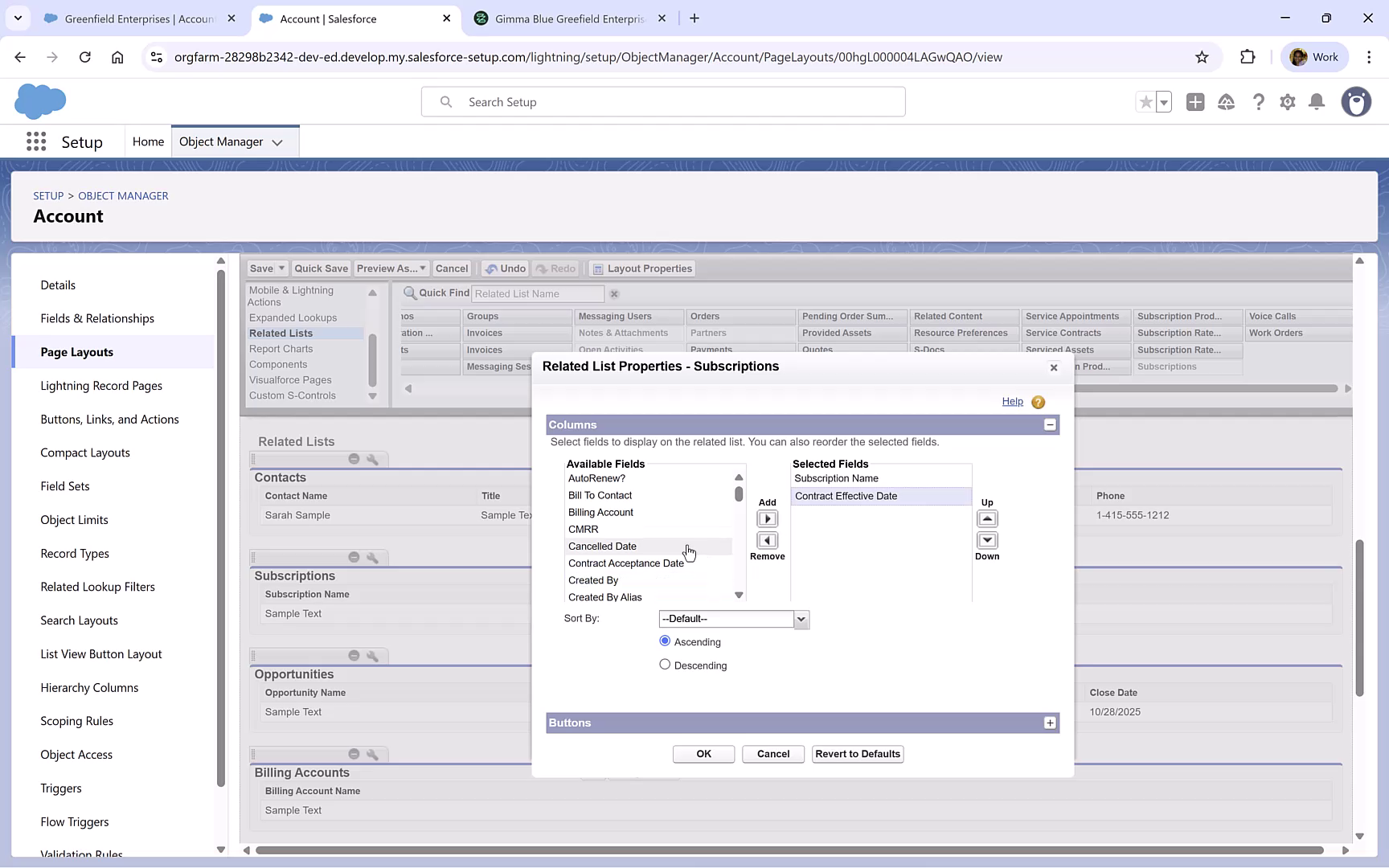Open the Object Manager dropdown menu
Screen dimensions: 1389x868
(x=278, y=141)
